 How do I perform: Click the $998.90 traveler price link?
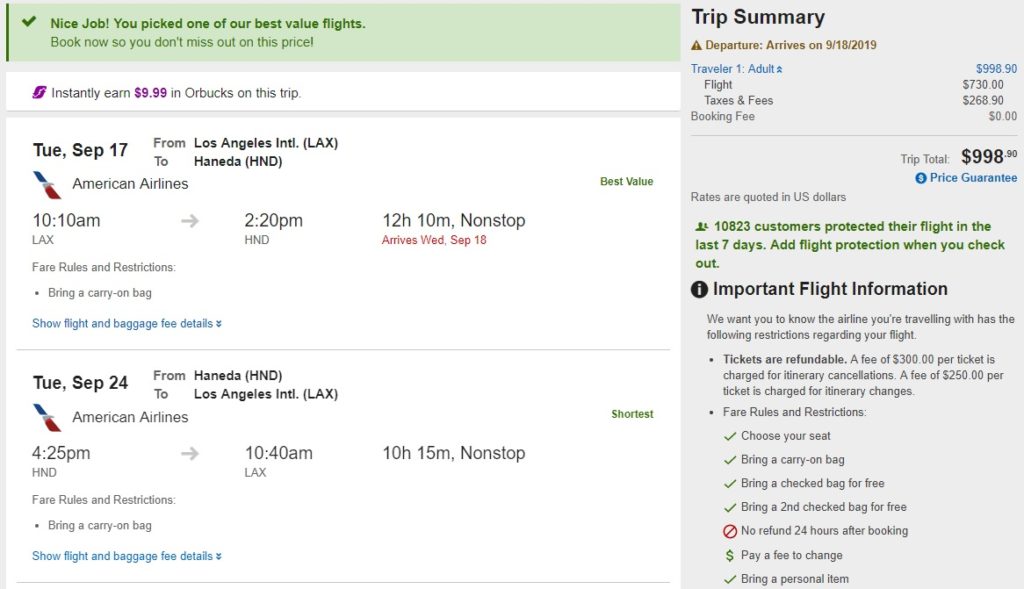(x=996, y=69)
